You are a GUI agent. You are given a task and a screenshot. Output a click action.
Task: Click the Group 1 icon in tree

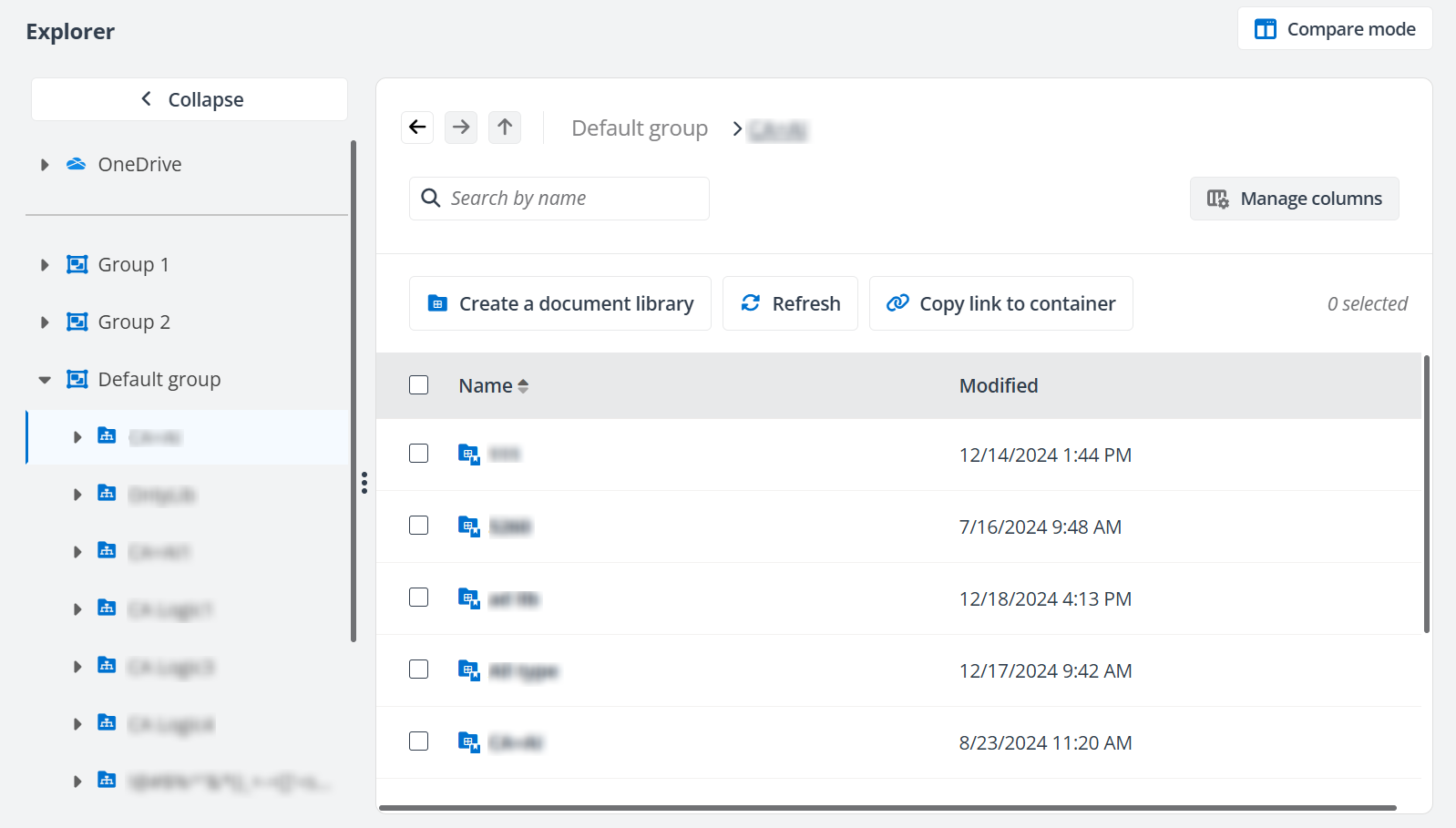pyautogui.click(x=77, y=265)
